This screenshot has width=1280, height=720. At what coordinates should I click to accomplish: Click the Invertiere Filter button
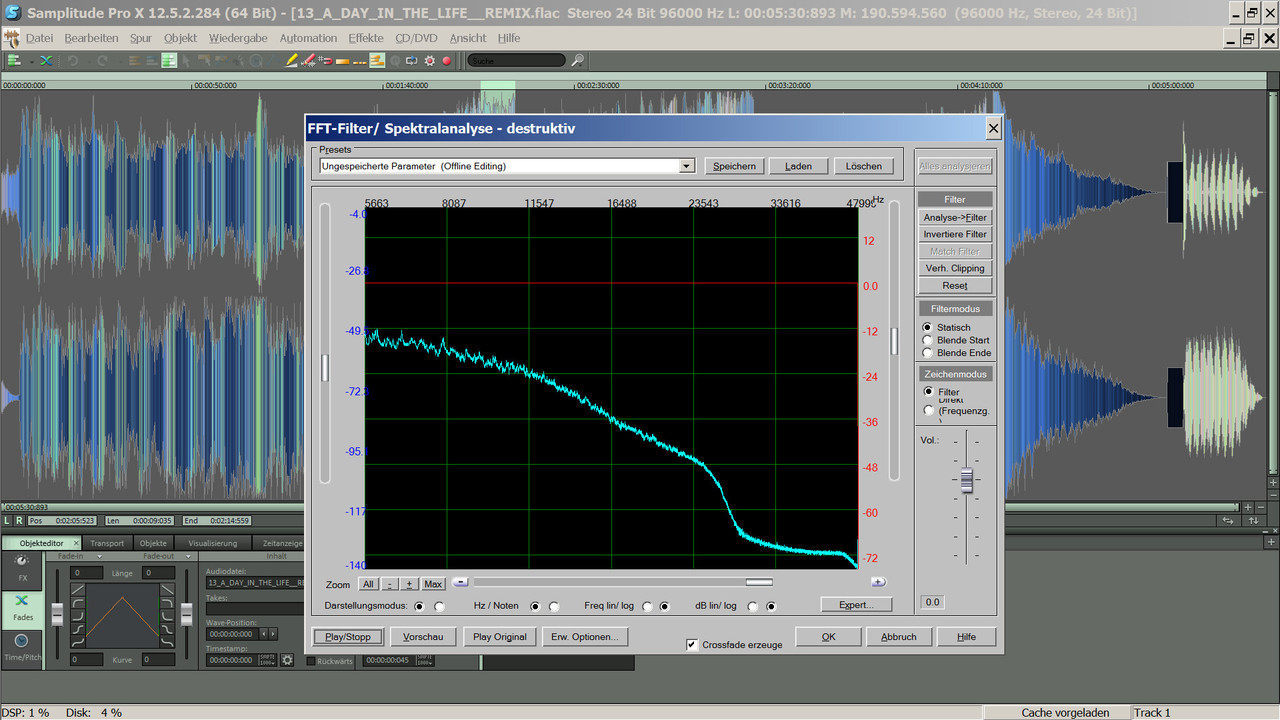point(955,234)
